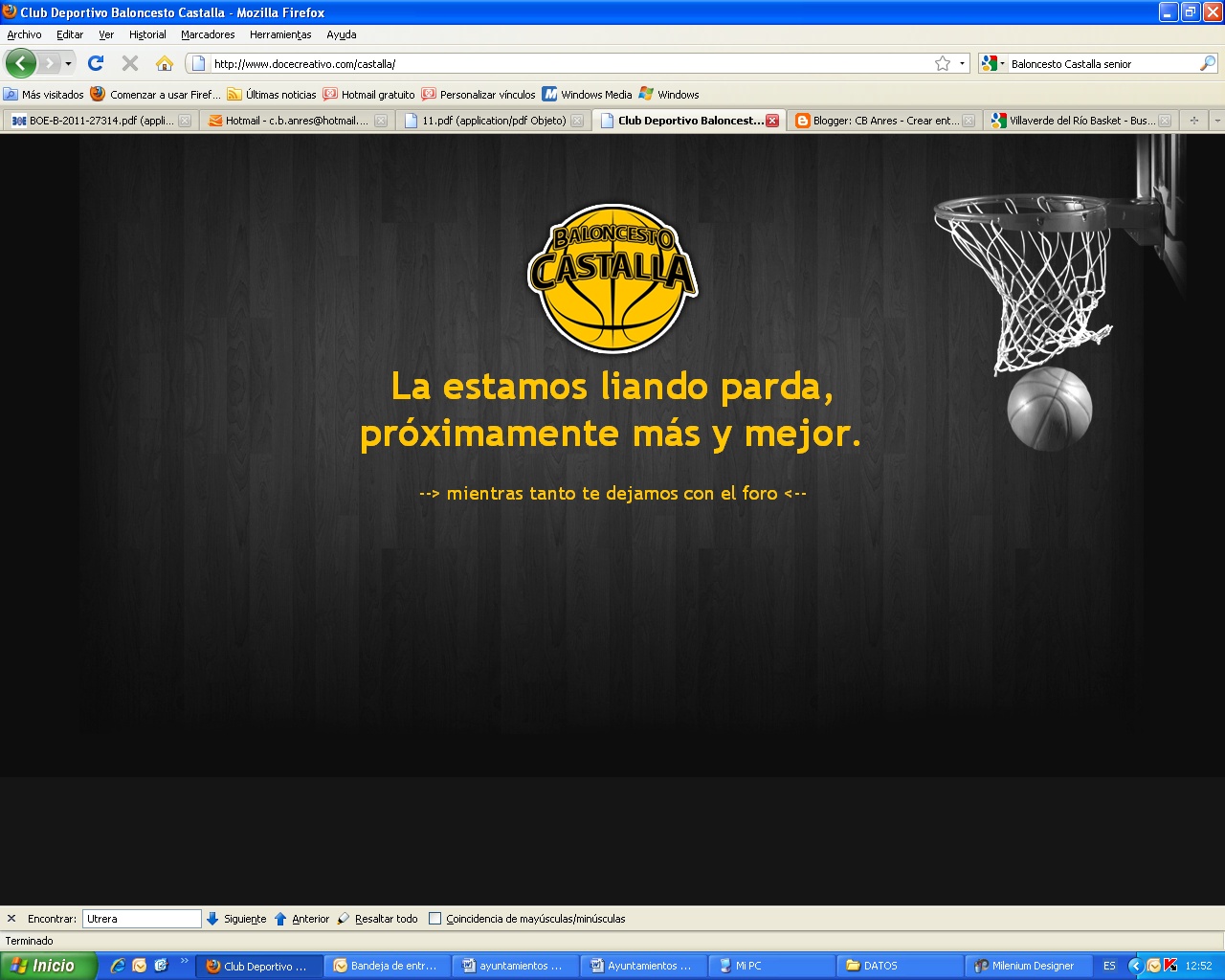Viewport: 1225px width, 980px height.
Task: Open the list all tabs dropdown
Action: click(x=1216, y=121)
